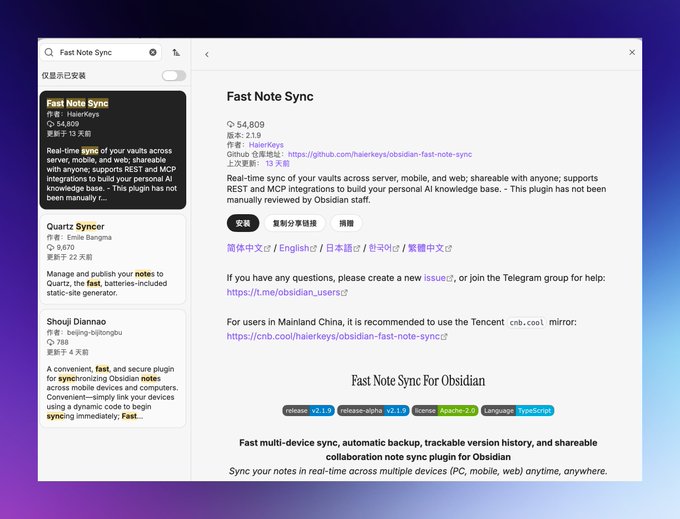
Task: Click the release-alpha v2.1.9 badge
Action: click(x=373, y=411)
